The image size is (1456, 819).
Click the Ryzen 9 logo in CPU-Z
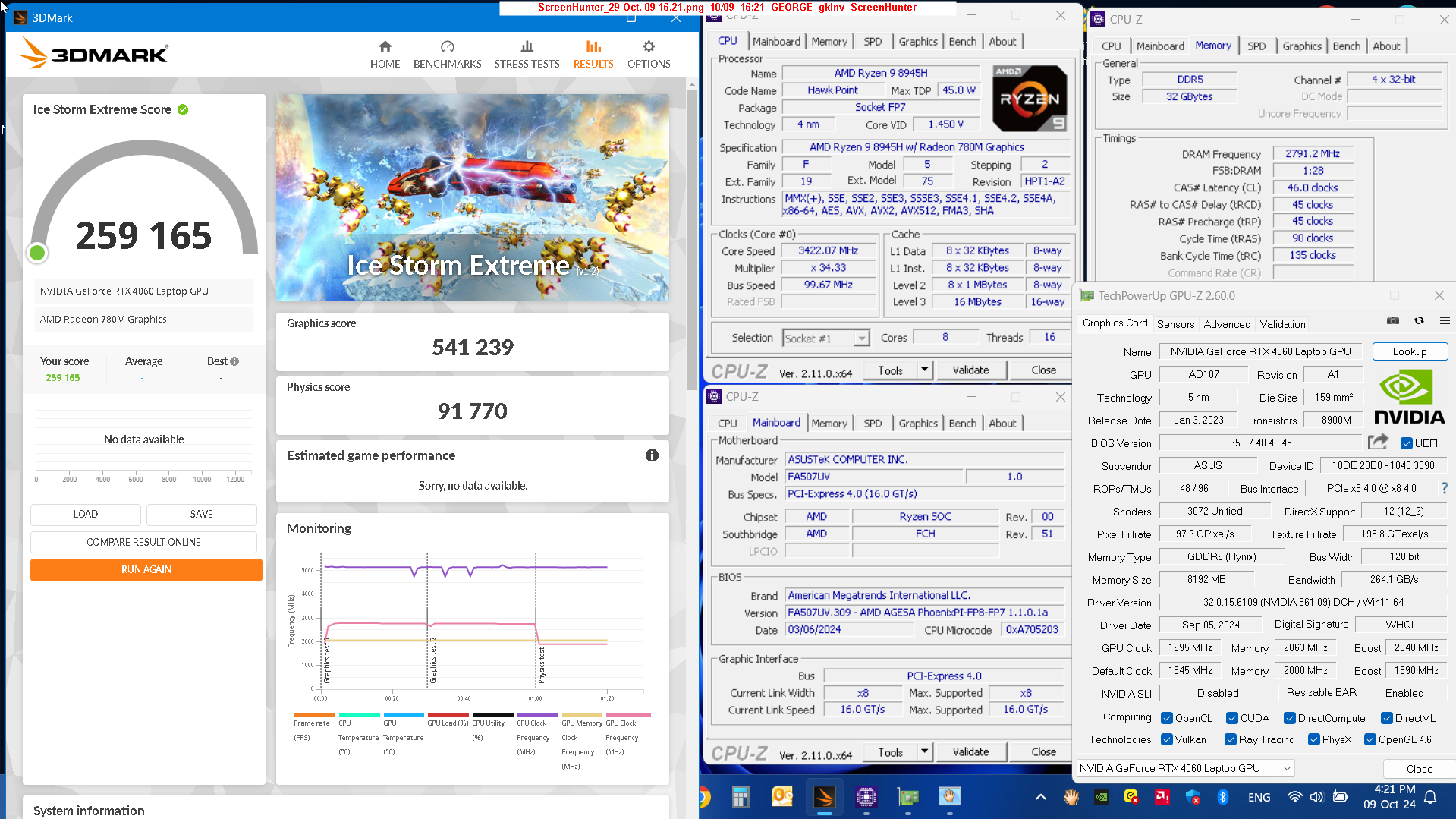tap(1030, 99)
